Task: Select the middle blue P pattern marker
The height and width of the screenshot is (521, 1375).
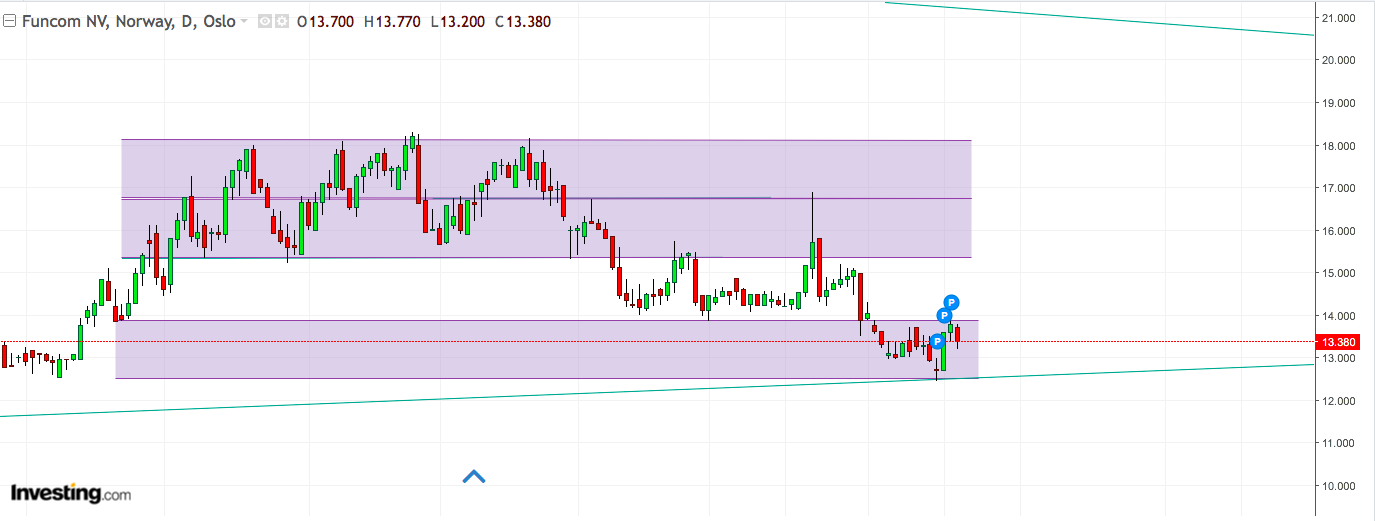Action: click(x=944, y=316)
